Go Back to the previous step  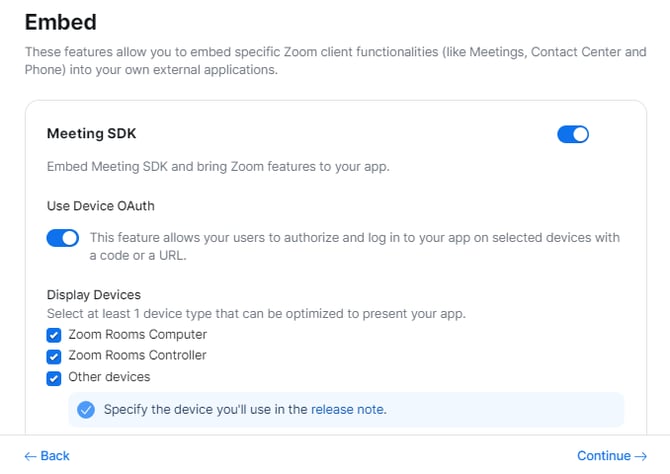[x=47, y=456]
